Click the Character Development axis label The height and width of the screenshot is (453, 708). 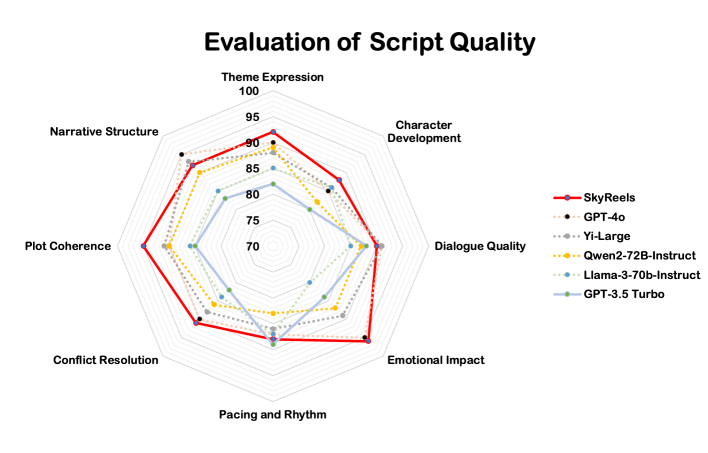[x=424, y=131]
